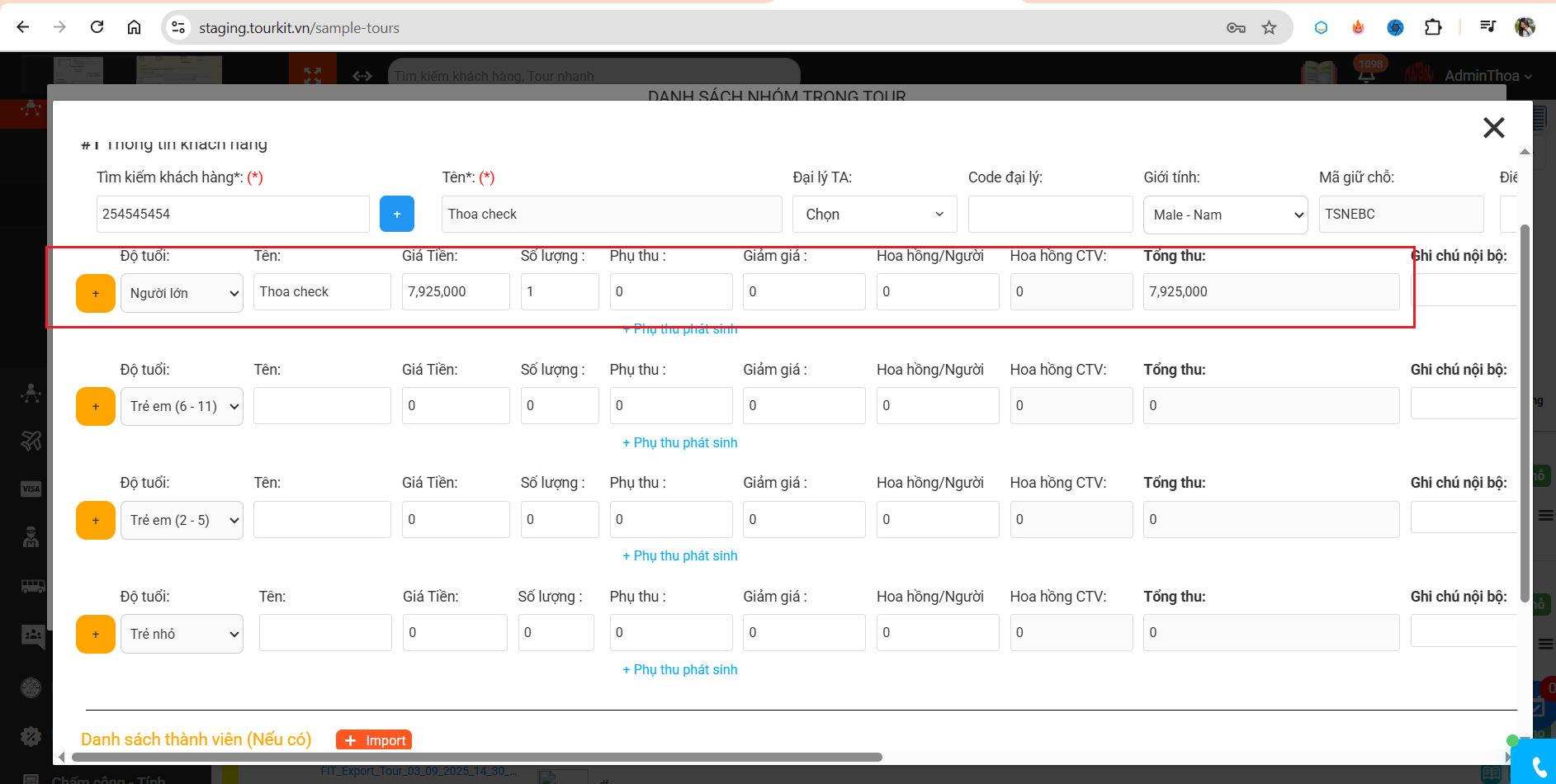Click the orange plus button in Người lớn row

coord(96,293)
